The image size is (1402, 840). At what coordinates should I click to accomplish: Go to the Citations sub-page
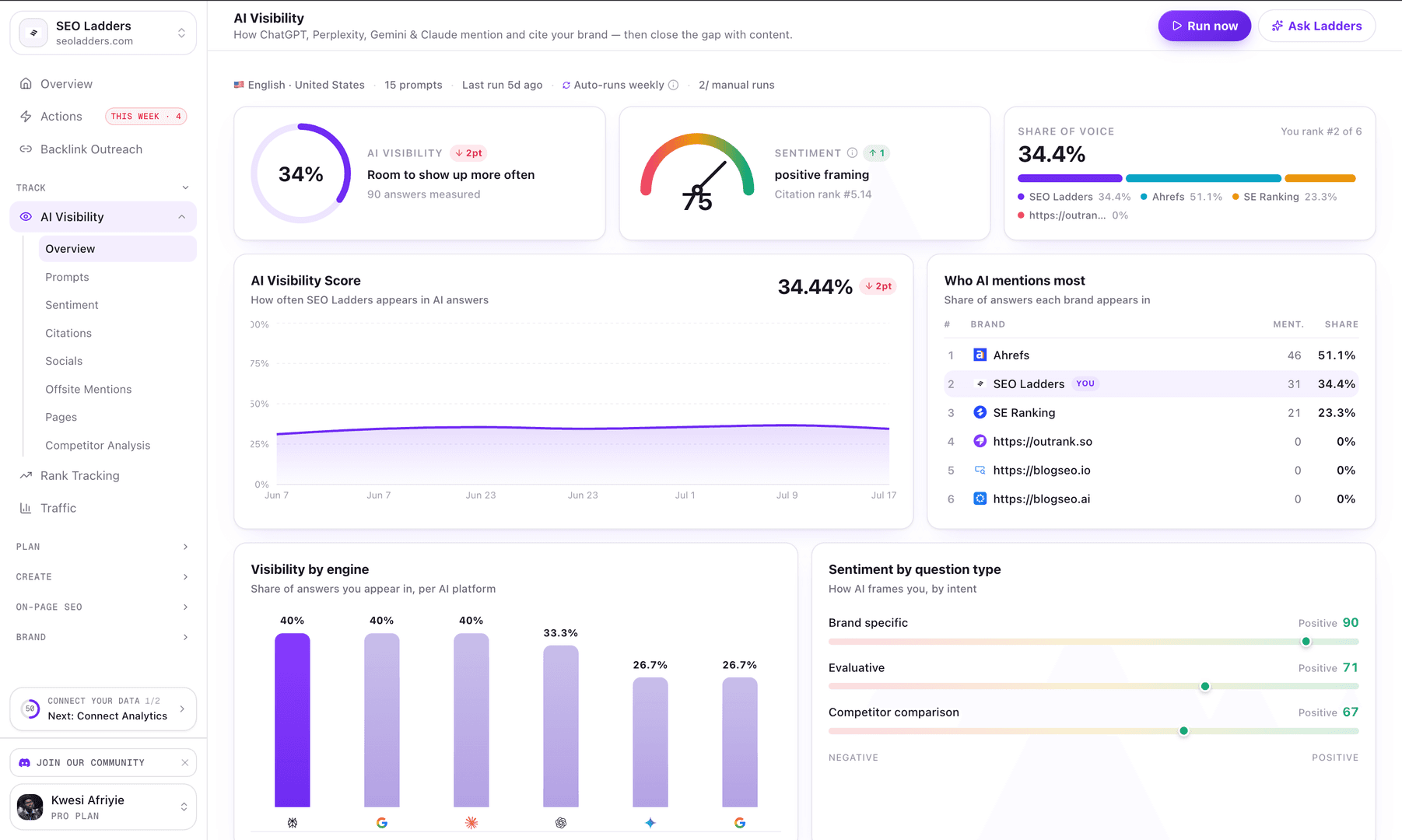click(x=68, y=333)
